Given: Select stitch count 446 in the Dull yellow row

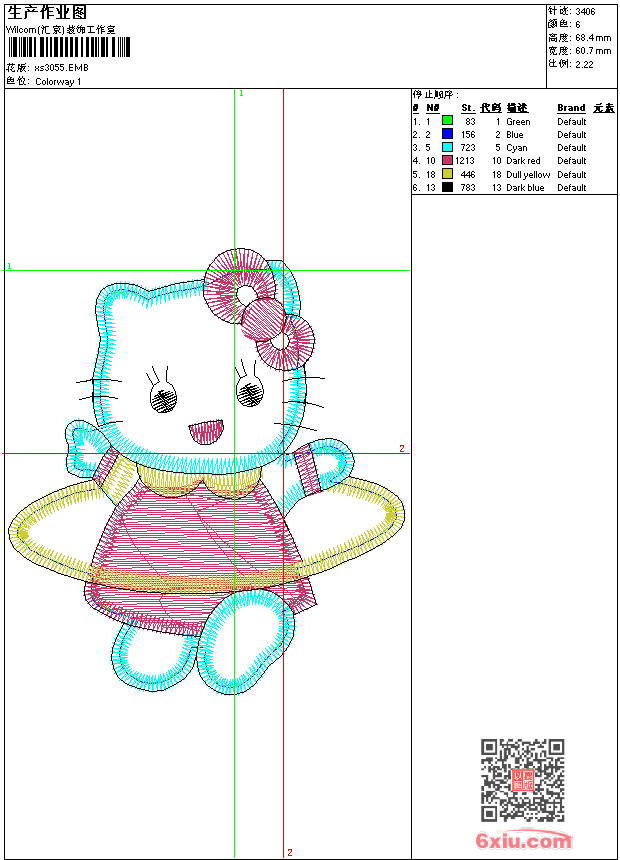Looking at the screenshot, I should coord(468,174).
